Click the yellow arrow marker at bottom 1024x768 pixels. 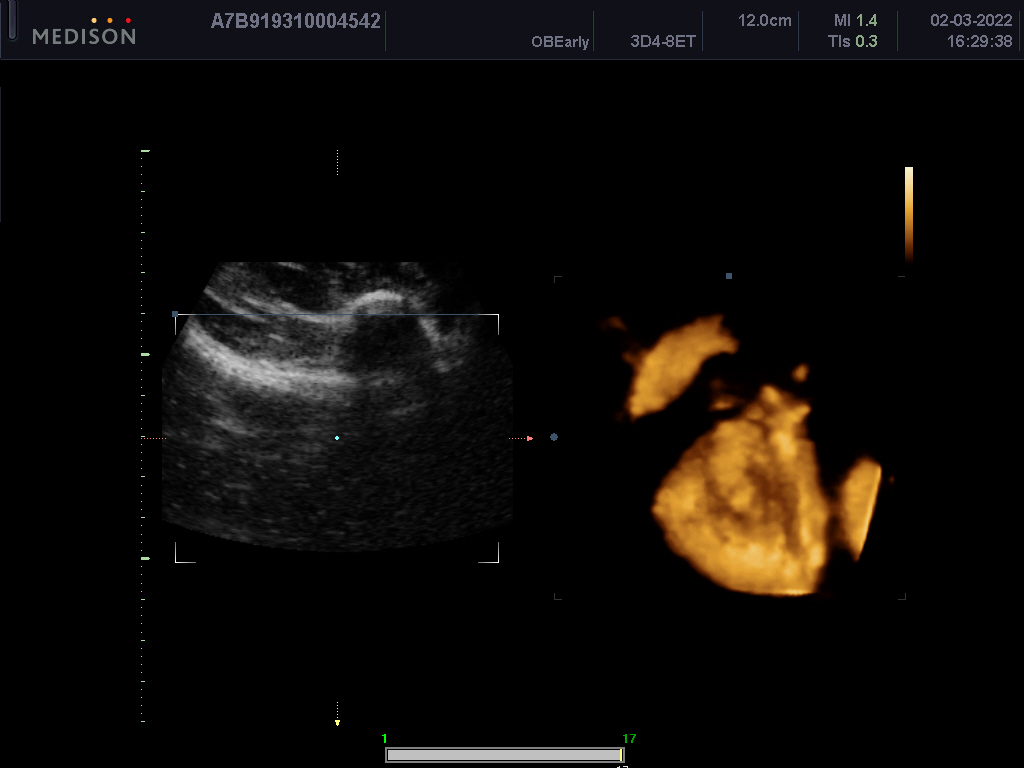click(x=337, y=721)
